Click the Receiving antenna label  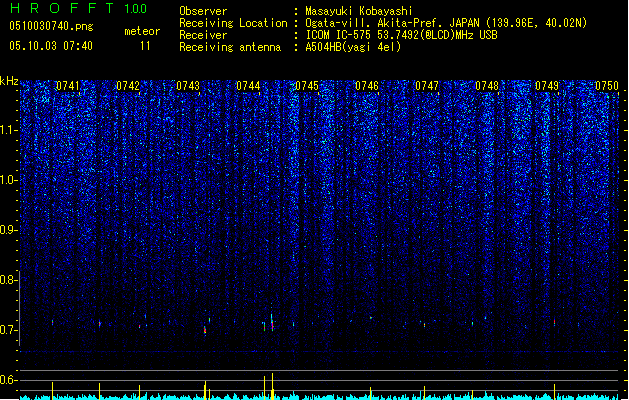click(x=230, y=47)
